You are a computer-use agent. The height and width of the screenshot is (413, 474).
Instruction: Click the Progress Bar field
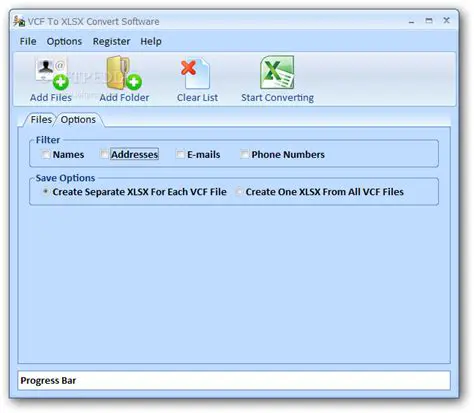(234, 380)
